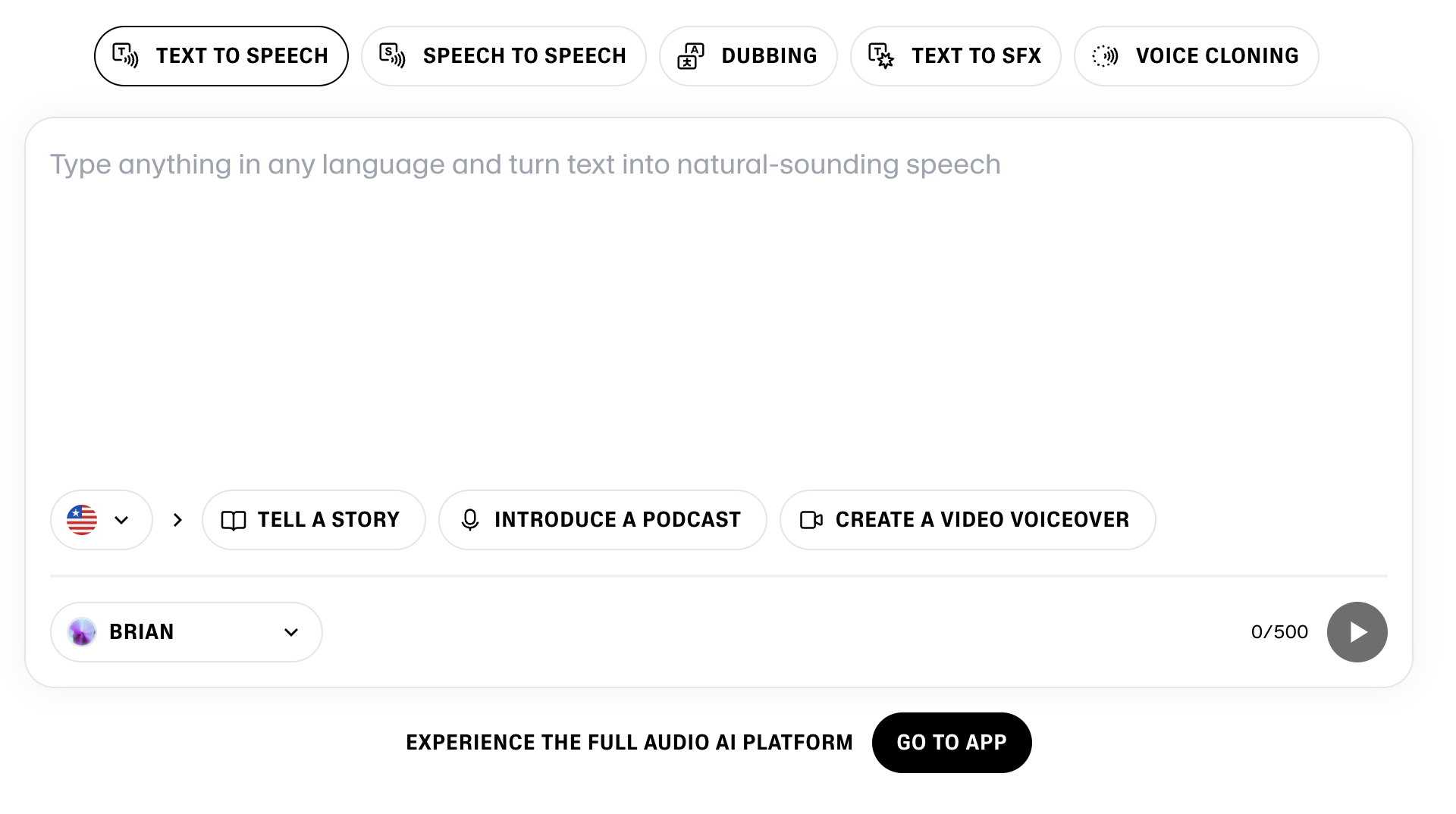Click the US flag language icon
The height and width of the screenshot is (814, 1456).
pyautogui.click(x=82, y=520)
